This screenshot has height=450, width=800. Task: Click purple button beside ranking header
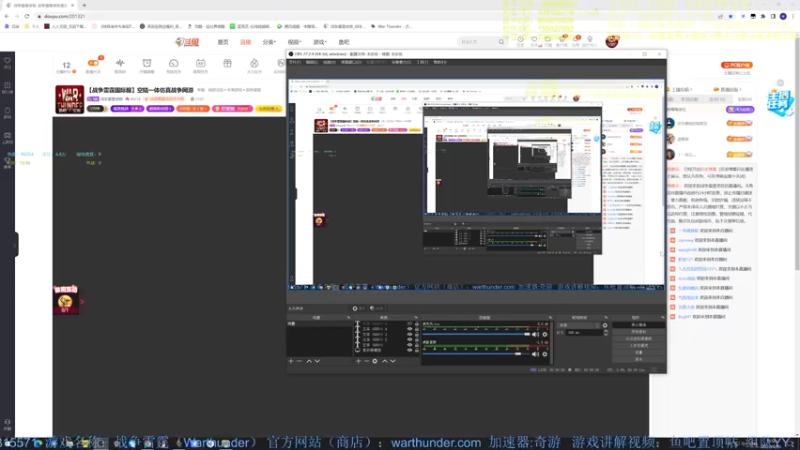740,110
